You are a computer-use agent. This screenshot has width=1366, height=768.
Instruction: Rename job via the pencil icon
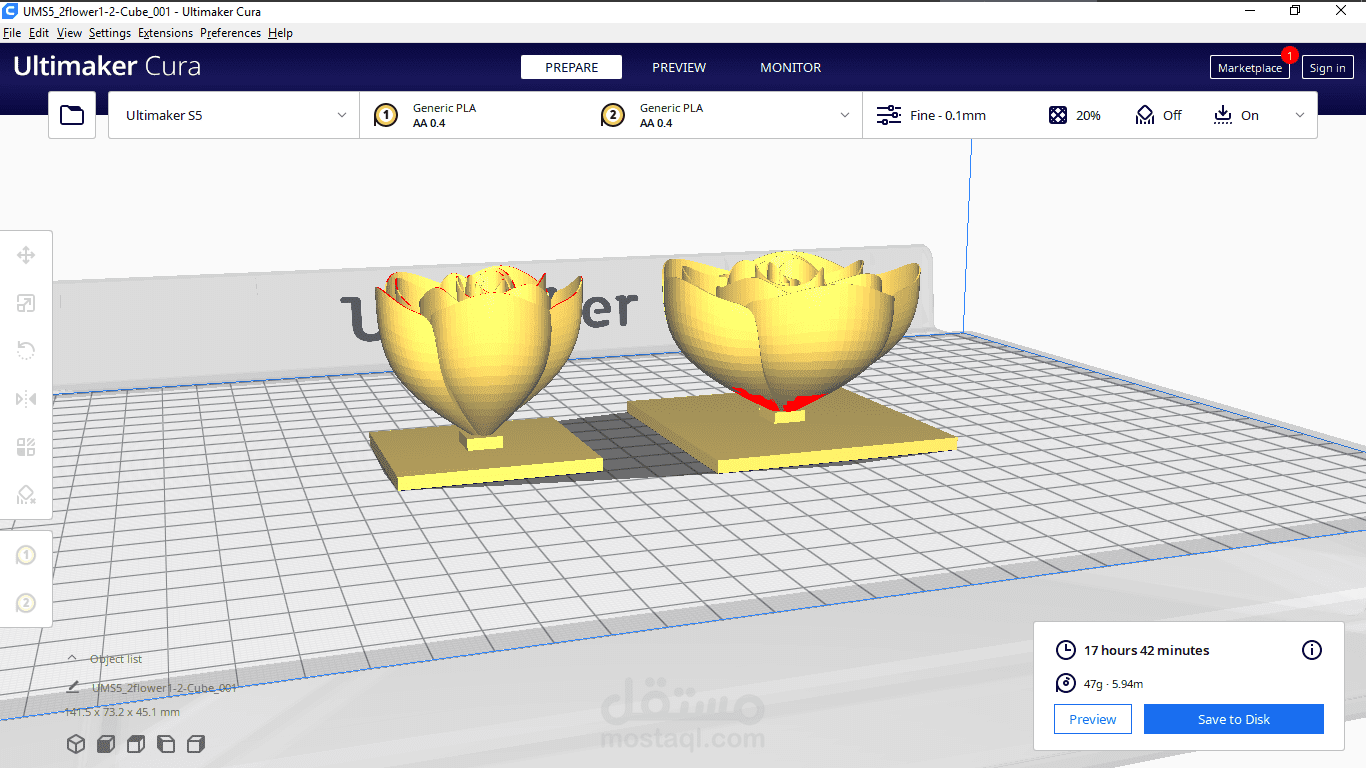coord(73,688)
